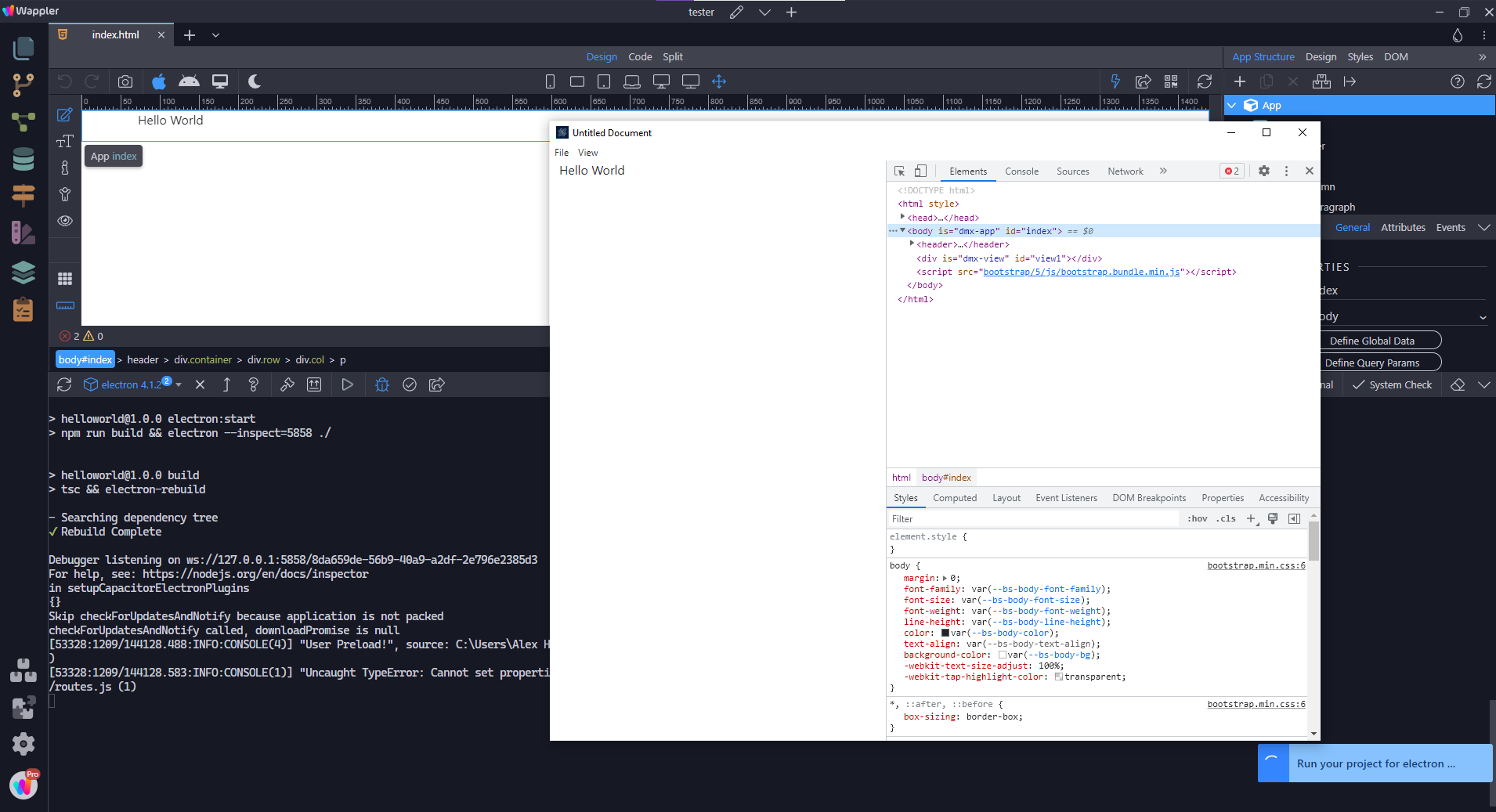1496x812 pixels.
Task: Select div.container in breadcrumb
Action: click(203, 359)
